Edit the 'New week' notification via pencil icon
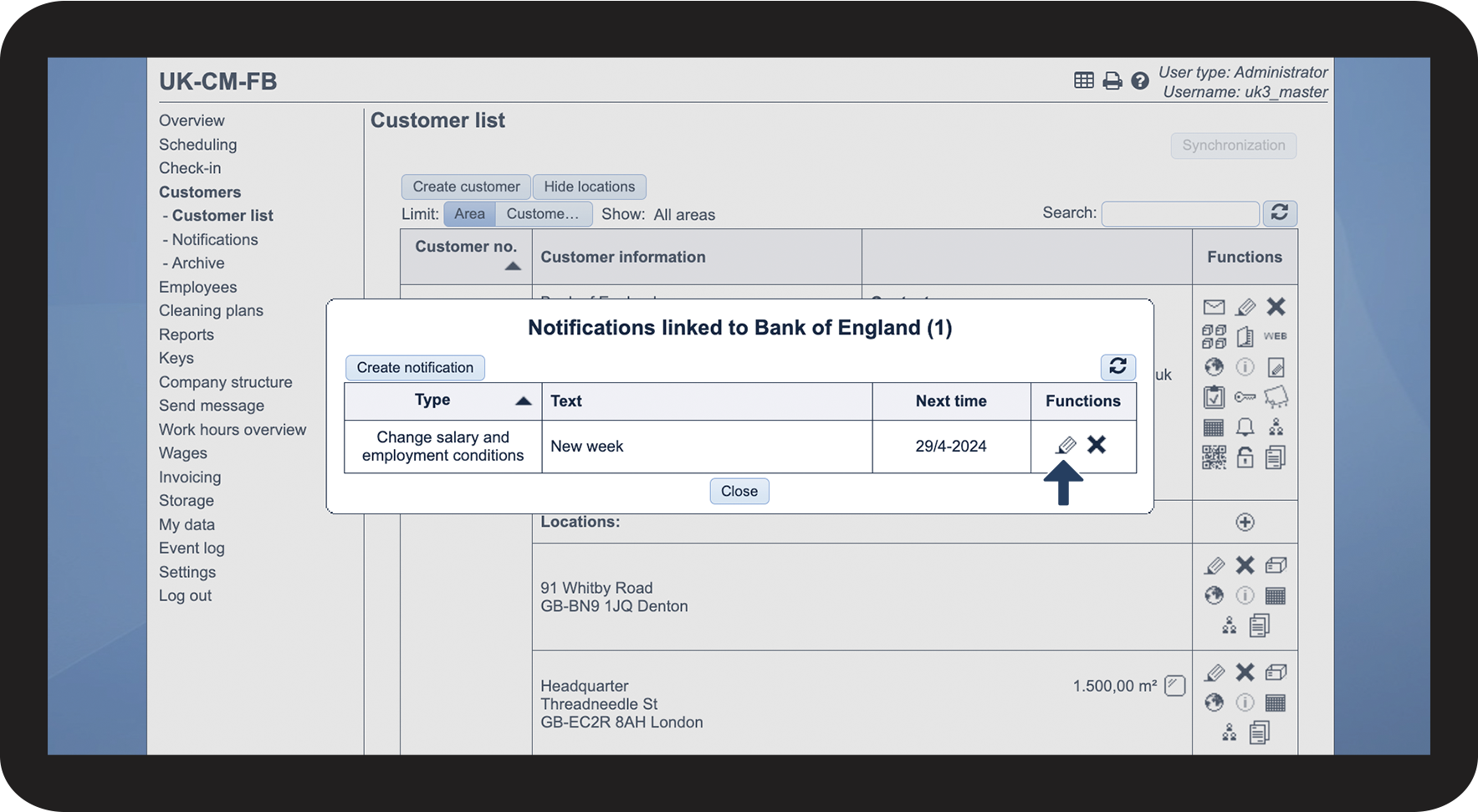The width and height of the screenshot is (1478, 812). click(x=1066, y=445)
